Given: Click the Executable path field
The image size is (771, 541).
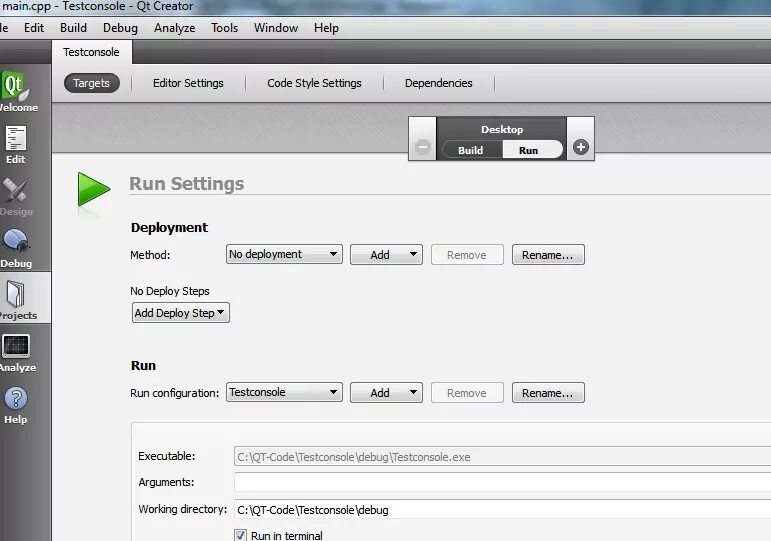Looking at the screenshot, I should (503, 456).
